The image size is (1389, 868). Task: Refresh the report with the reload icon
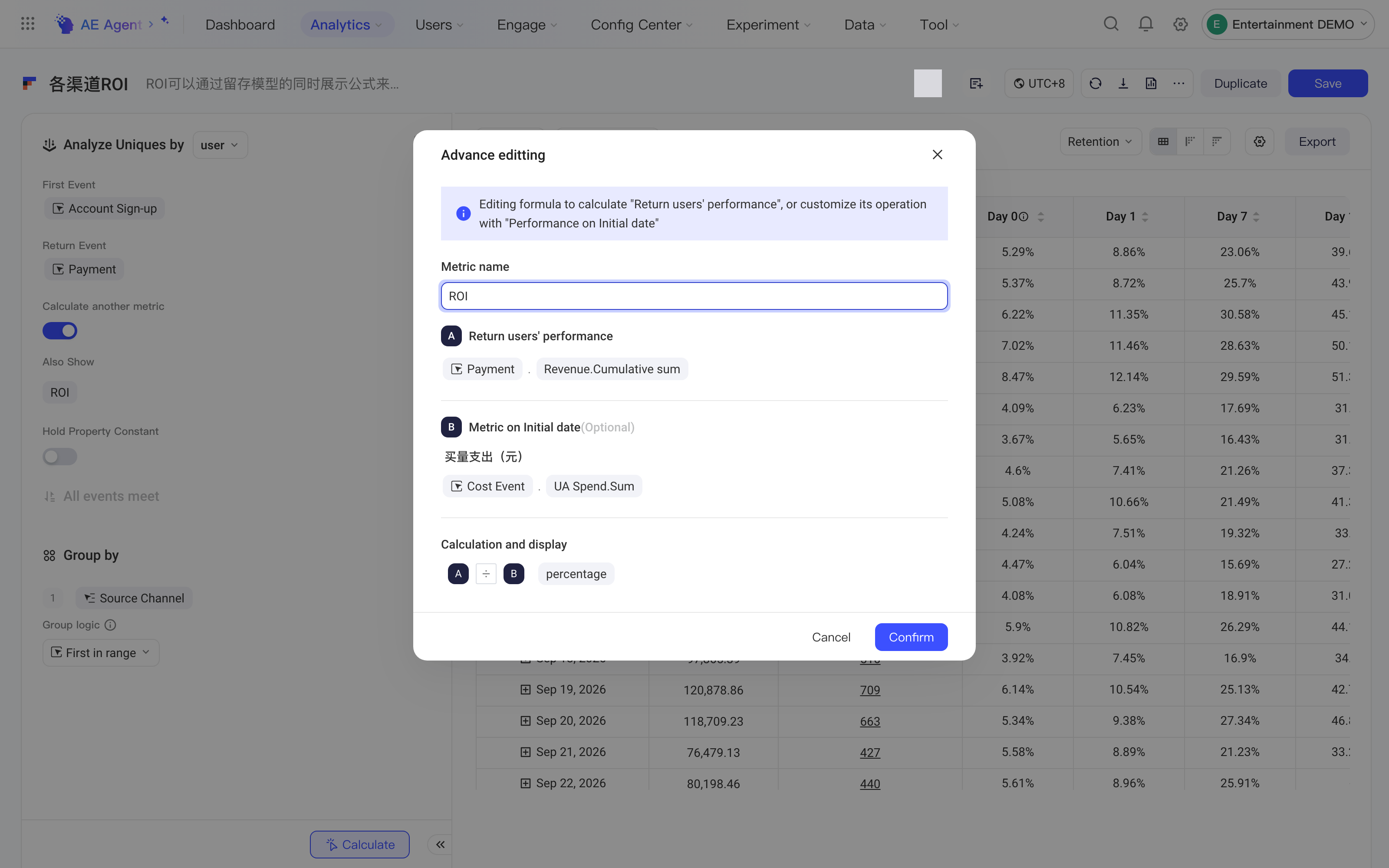(x=1095, y=84)
